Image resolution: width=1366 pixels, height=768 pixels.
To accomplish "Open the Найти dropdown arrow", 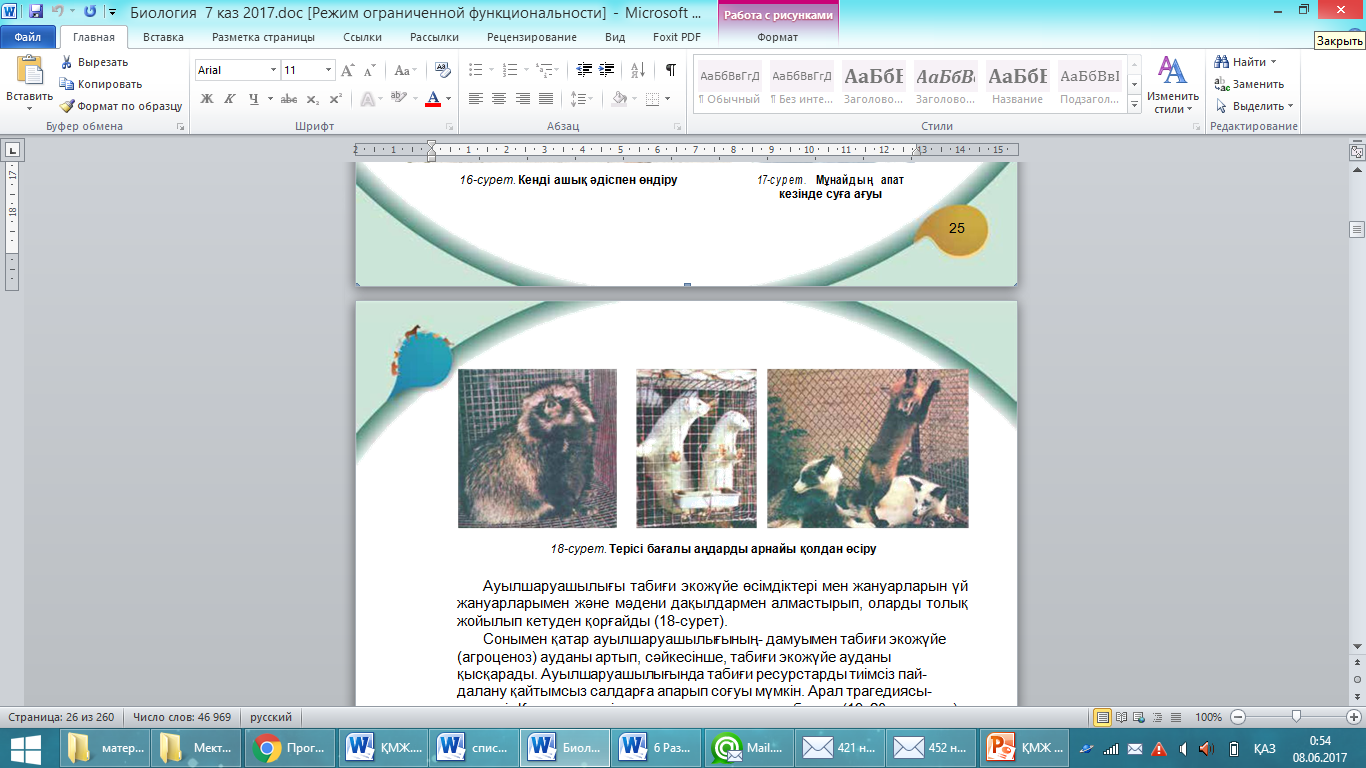I will (x=1274, y=62).
